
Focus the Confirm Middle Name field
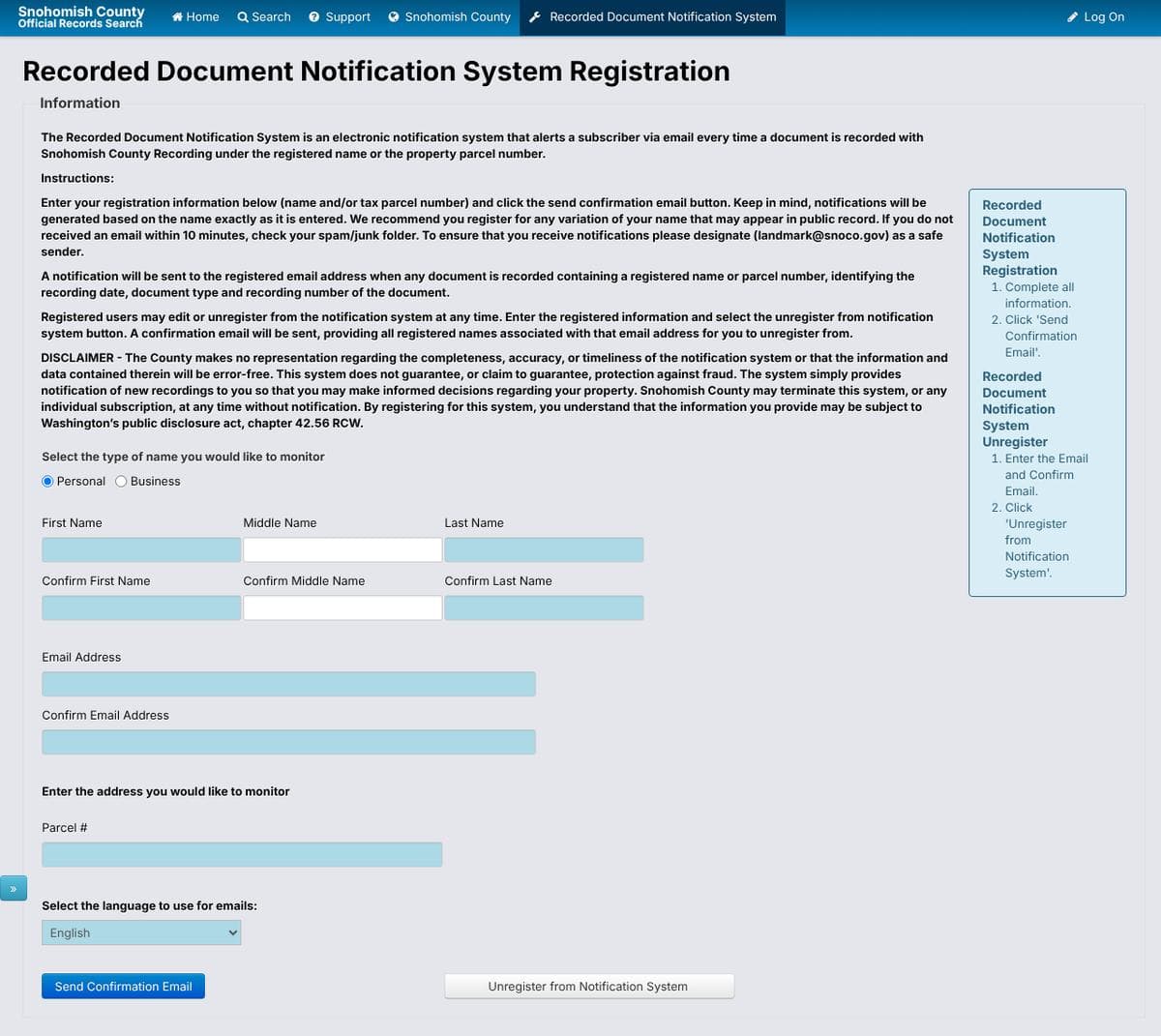click(342, 607)
